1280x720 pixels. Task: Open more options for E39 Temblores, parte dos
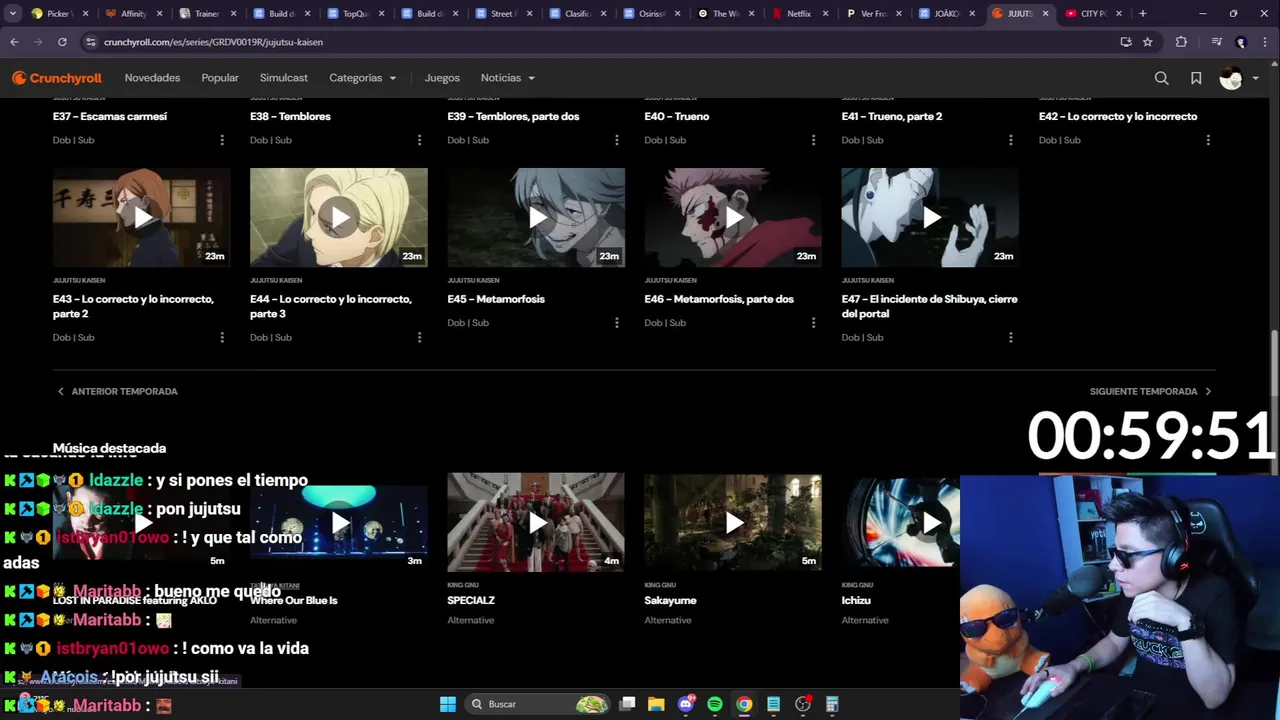616,140
